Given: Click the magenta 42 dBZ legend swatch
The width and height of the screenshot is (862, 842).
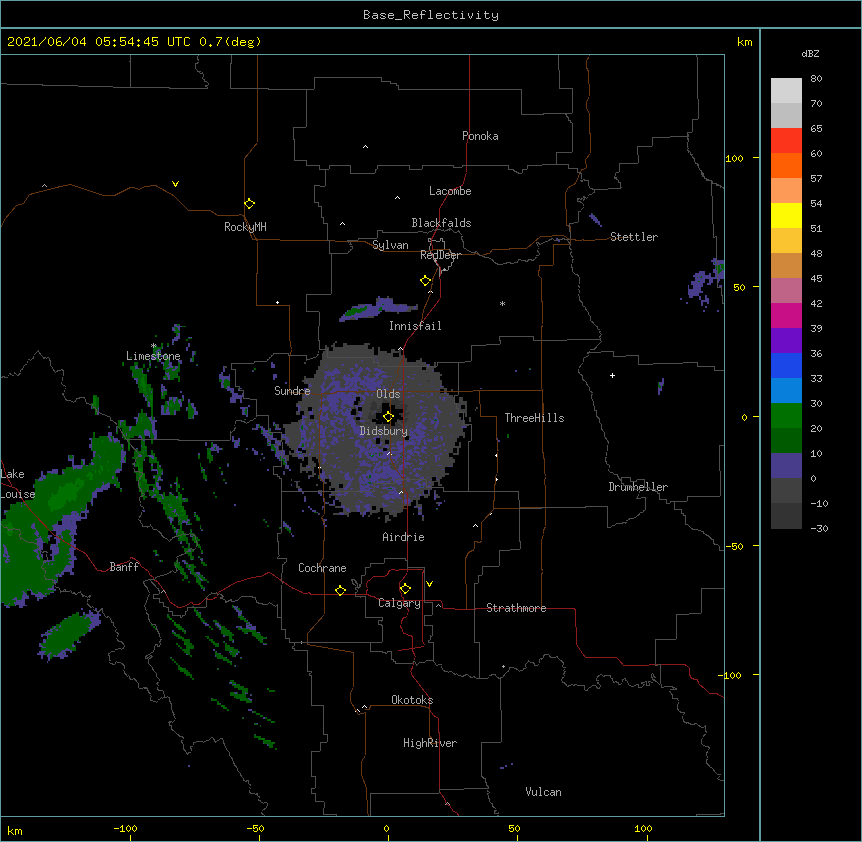Looking at the screenshot, I should pos(786,315).
